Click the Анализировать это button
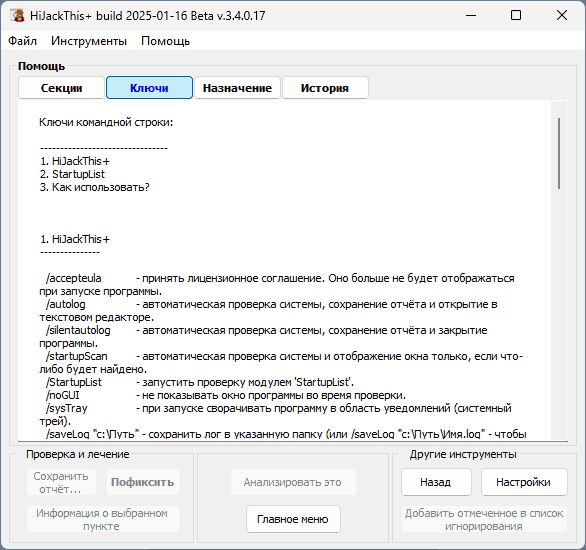The height and width of the screenshot is (550, 586). click(293, 482)
